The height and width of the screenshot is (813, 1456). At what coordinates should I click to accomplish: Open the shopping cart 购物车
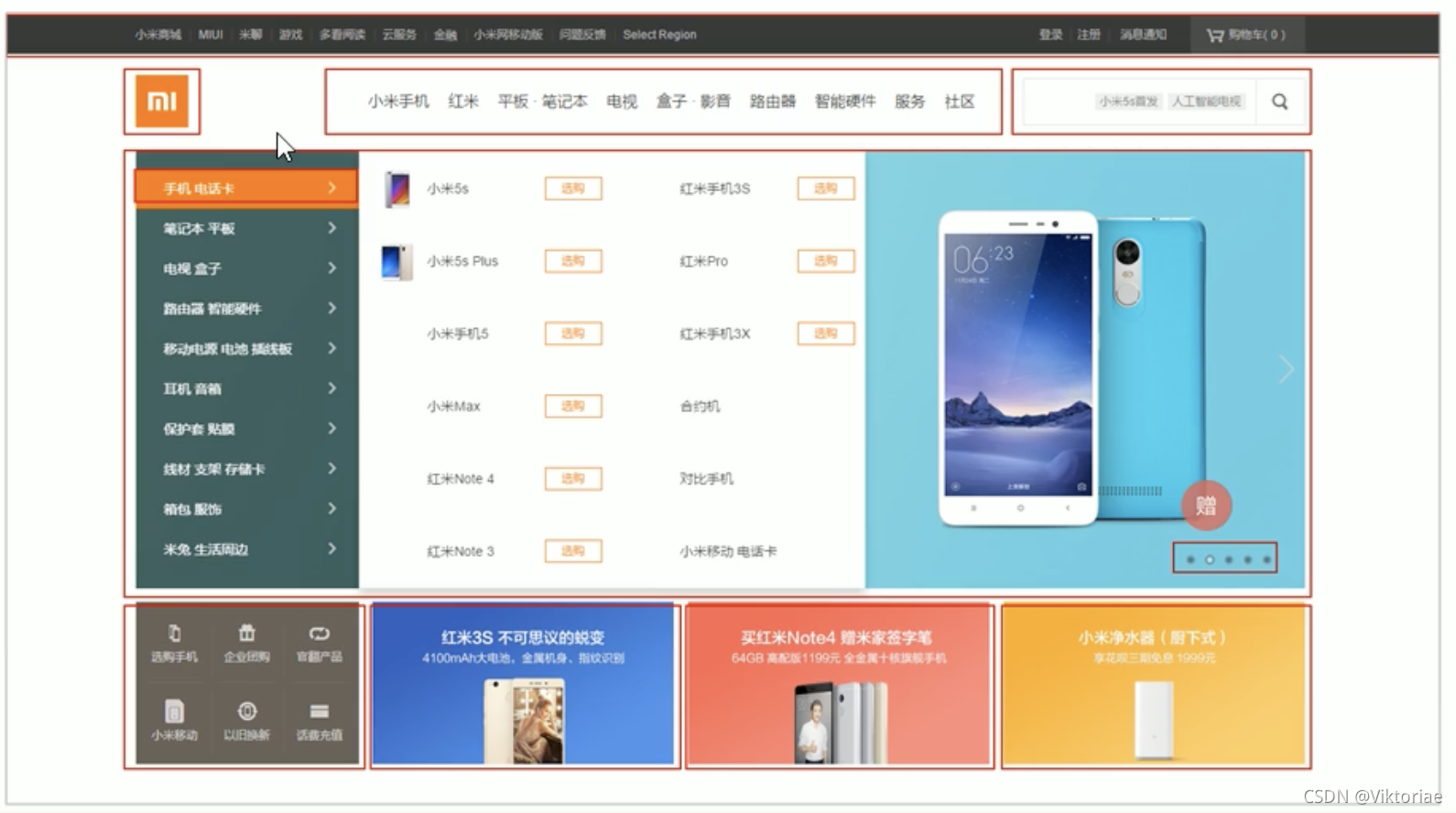[1246, 35]
